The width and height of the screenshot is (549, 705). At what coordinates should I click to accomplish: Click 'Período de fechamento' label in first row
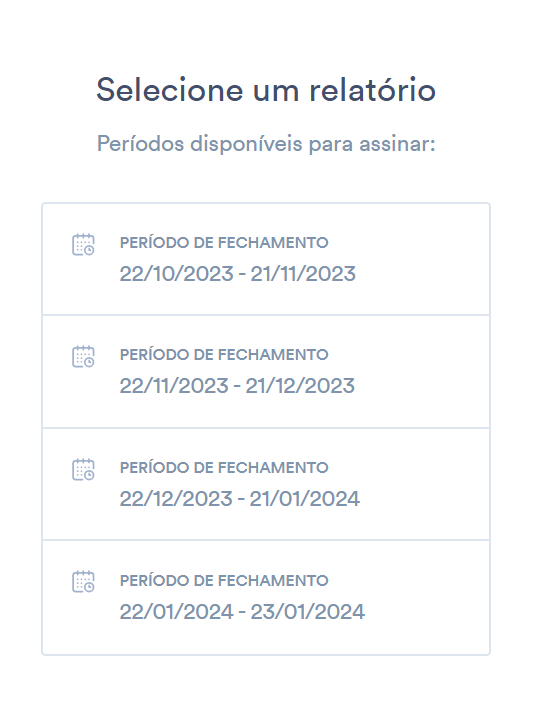coord(224,243)
